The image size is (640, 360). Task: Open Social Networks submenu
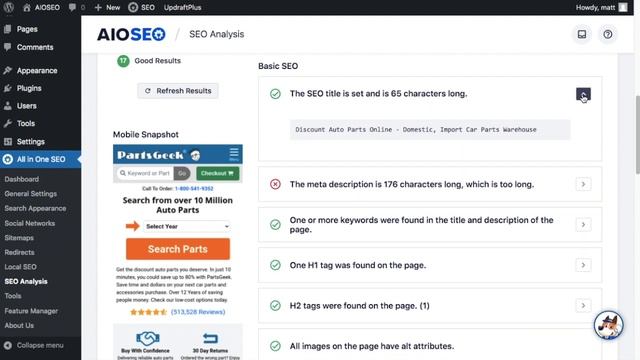coord(29,223)
